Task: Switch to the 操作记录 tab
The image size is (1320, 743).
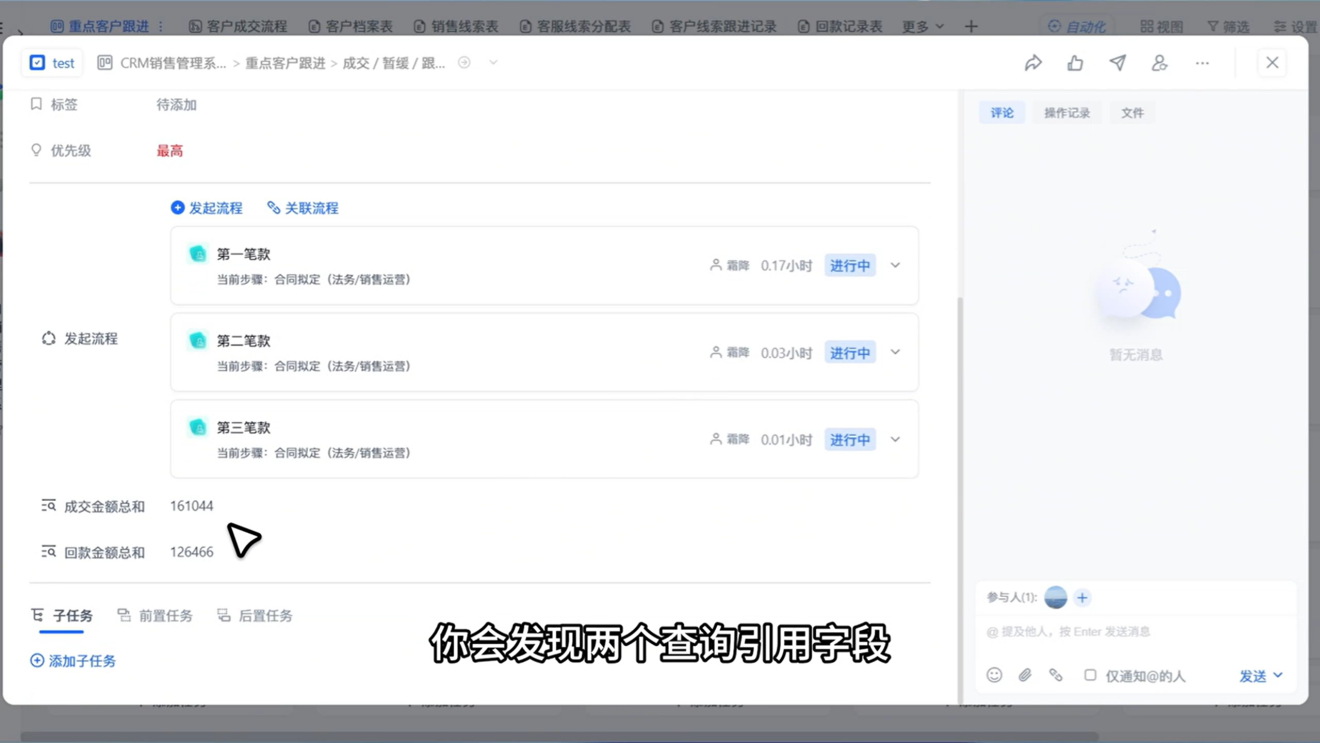Action: coord(1067,113)
